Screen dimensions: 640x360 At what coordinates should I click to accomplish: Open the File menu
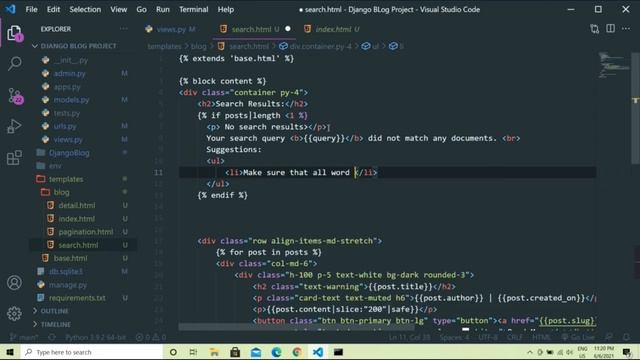pos(31,9)
